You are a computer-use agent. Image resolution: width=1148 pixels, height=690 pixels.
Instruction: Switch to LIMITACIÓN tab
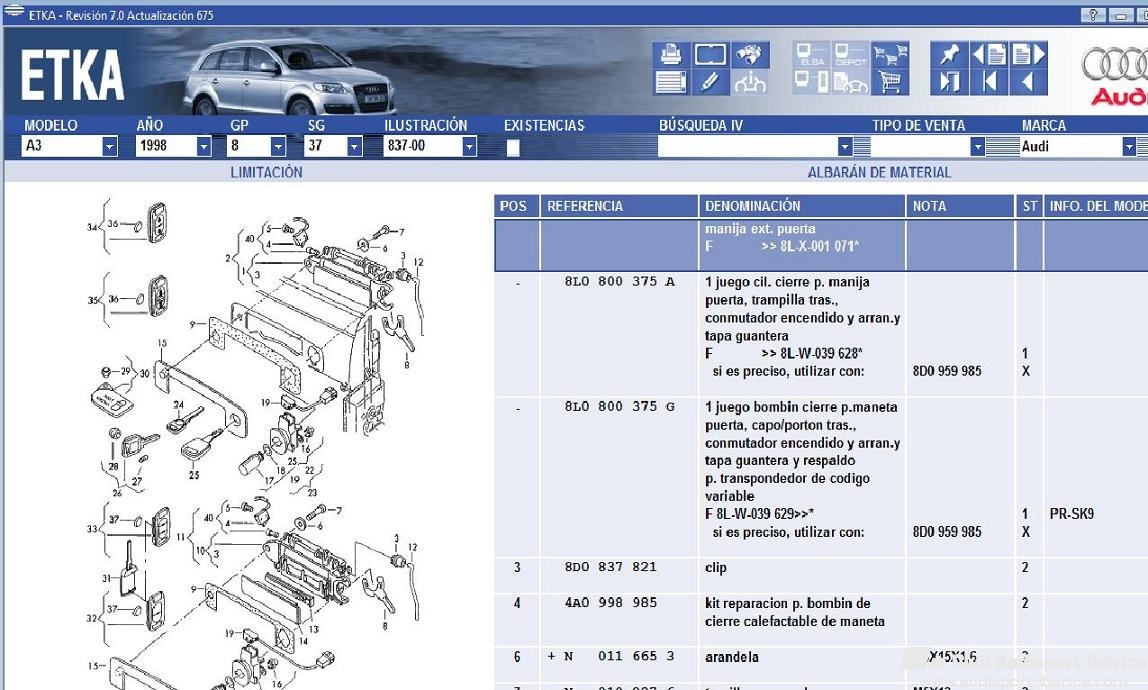[266, 172]
